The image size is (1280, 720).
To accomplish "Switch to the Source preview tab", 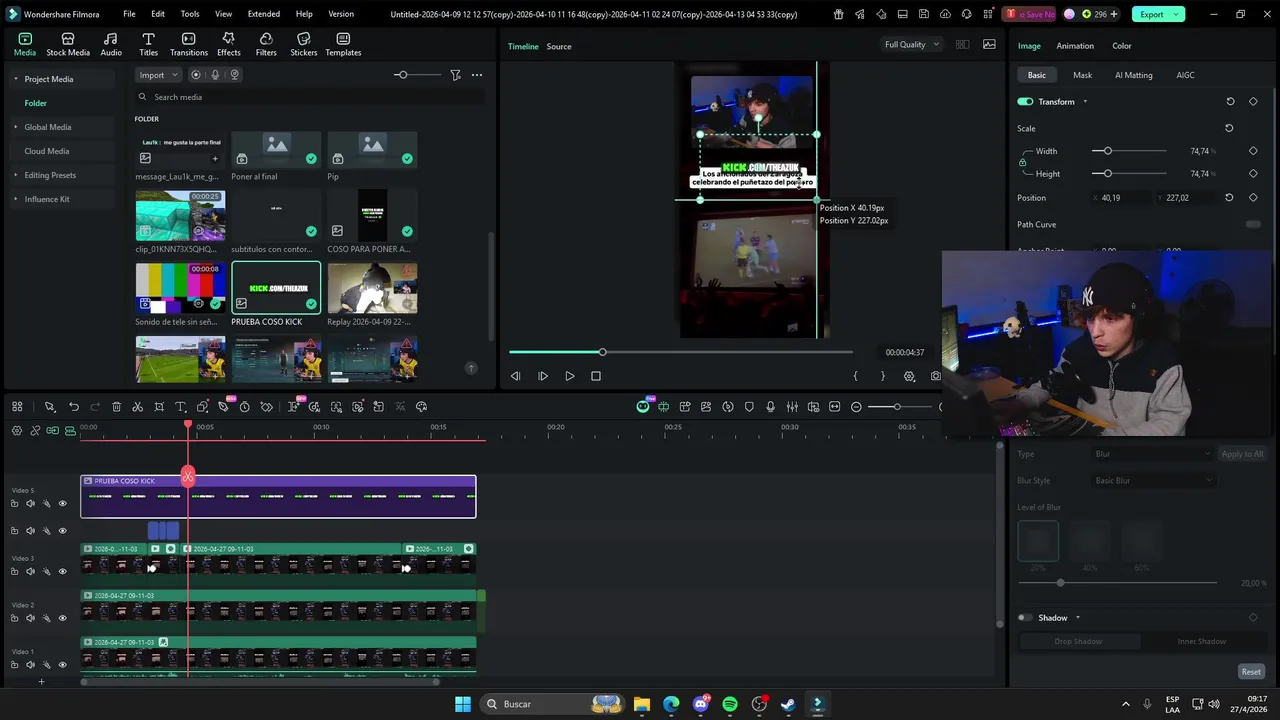I will click(x=559, y=47).
